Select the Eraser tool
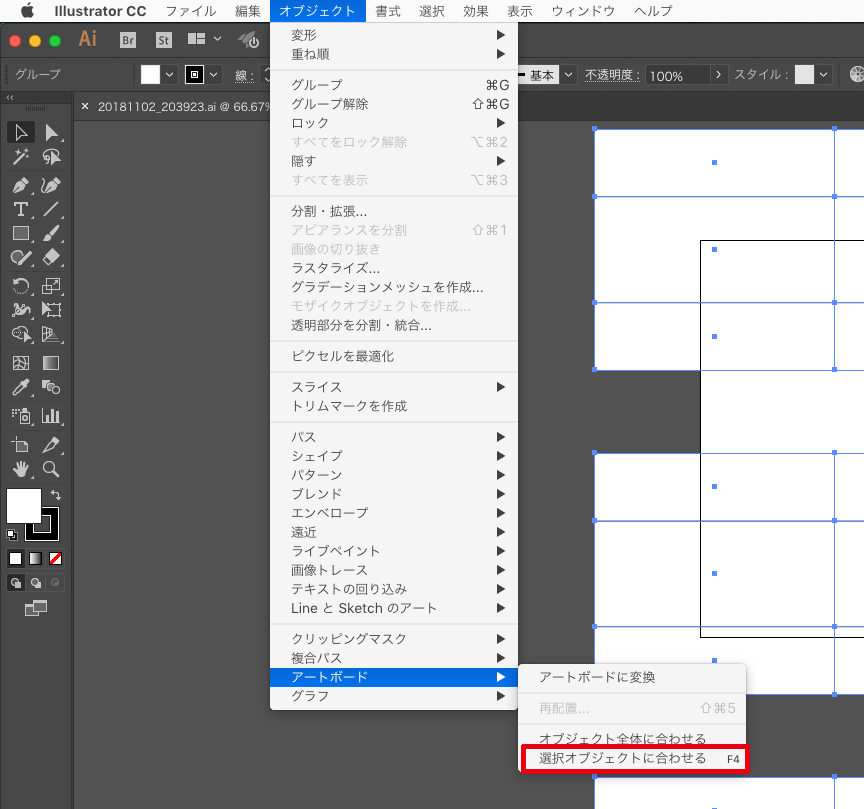 (51, 257)
